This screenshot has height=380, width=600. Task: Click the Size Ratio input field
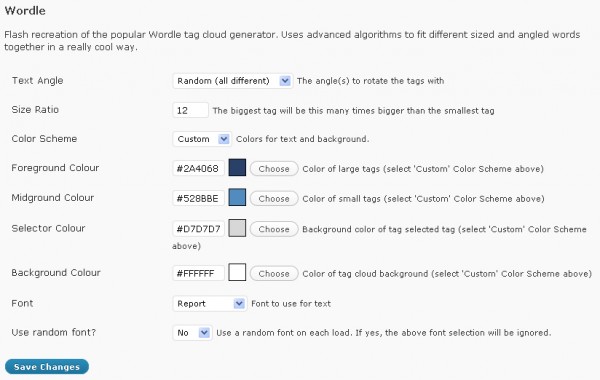[190, 110]
